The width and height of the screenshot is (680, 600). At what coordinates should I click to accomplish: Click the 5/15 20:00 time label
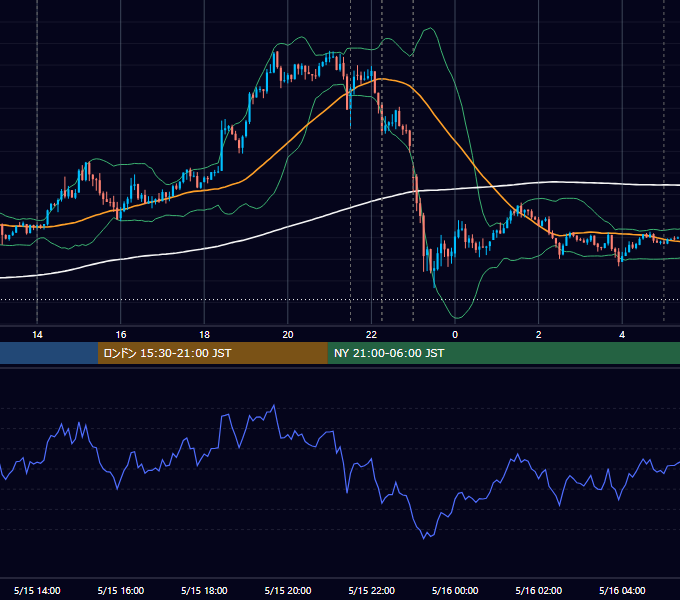coord(288,590)
